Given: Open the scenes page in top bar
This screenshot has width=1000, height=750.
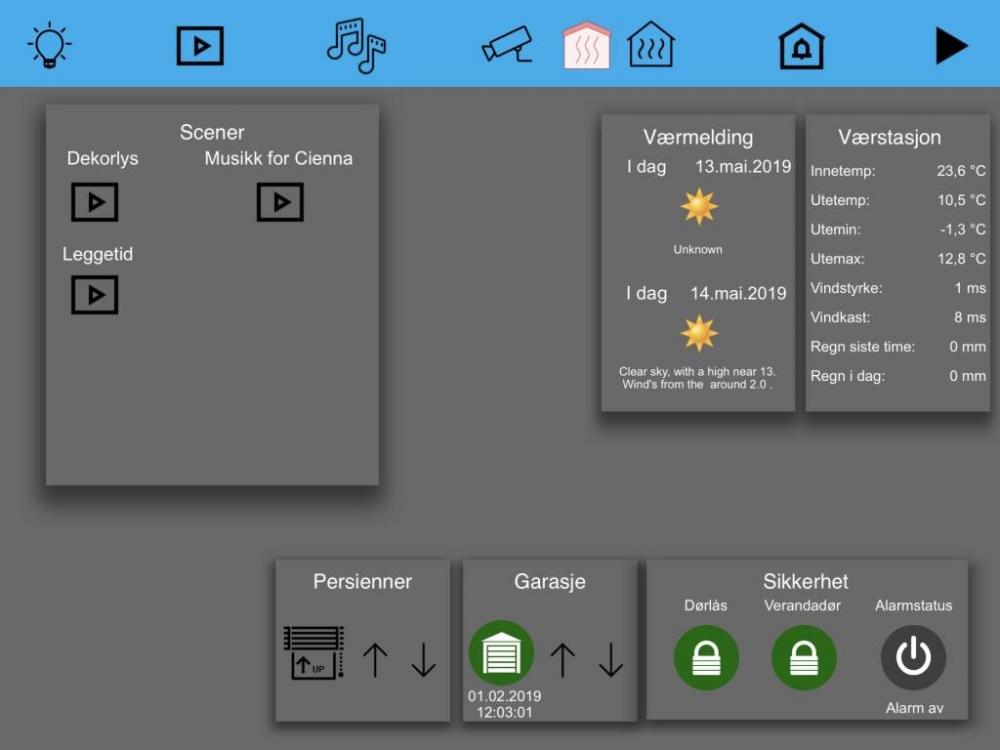Looking at the screenshot, I should pos(200,46).
